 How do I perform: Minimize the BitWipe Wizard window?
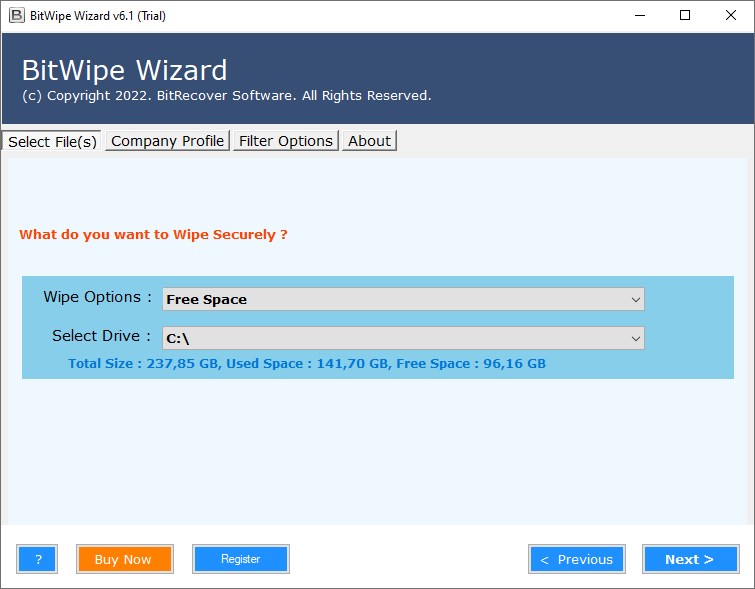tap(640, 15)
